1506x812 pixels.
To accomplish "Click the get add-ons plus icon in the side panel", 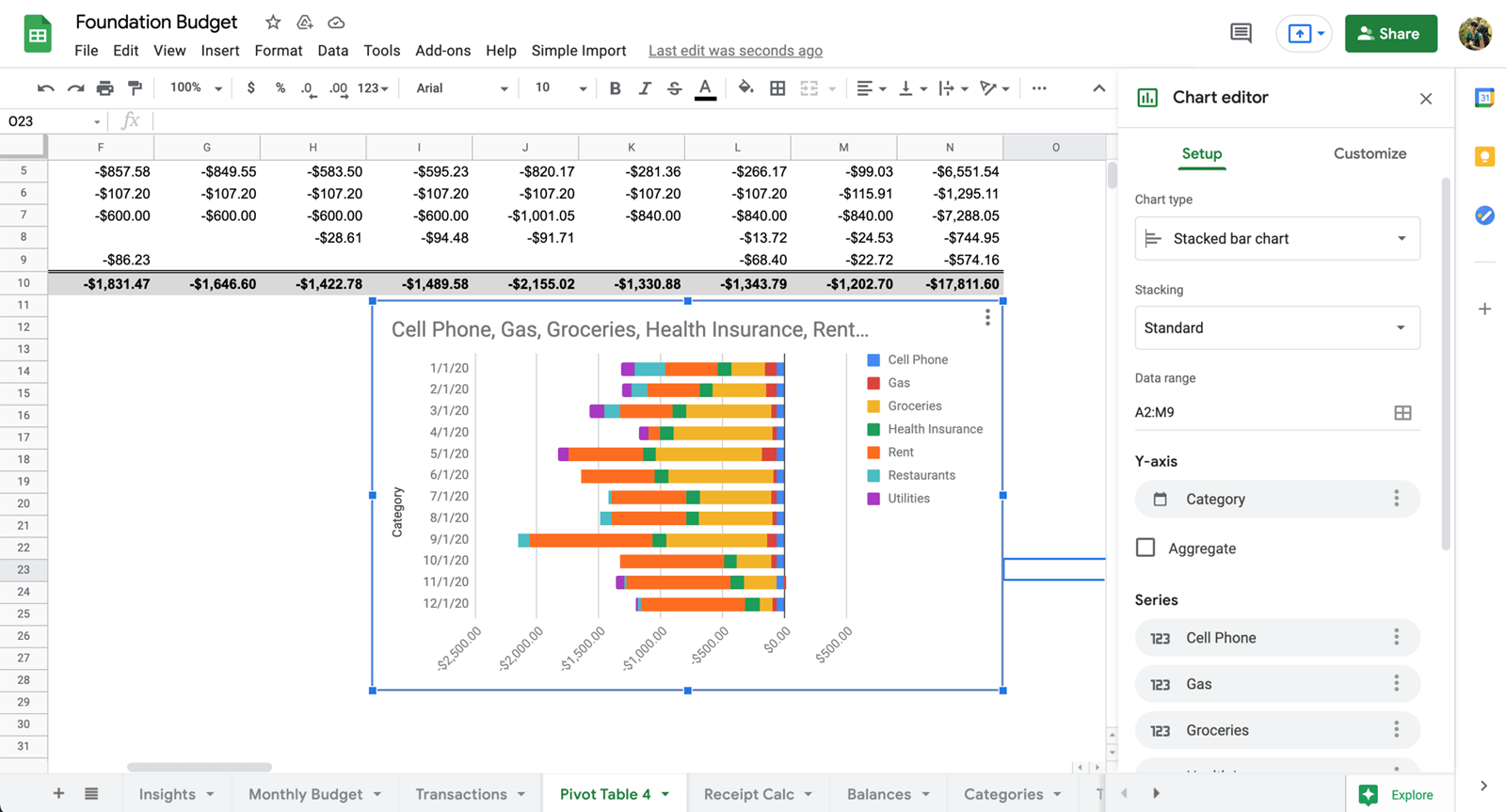I will click(x=1484, y=309).
